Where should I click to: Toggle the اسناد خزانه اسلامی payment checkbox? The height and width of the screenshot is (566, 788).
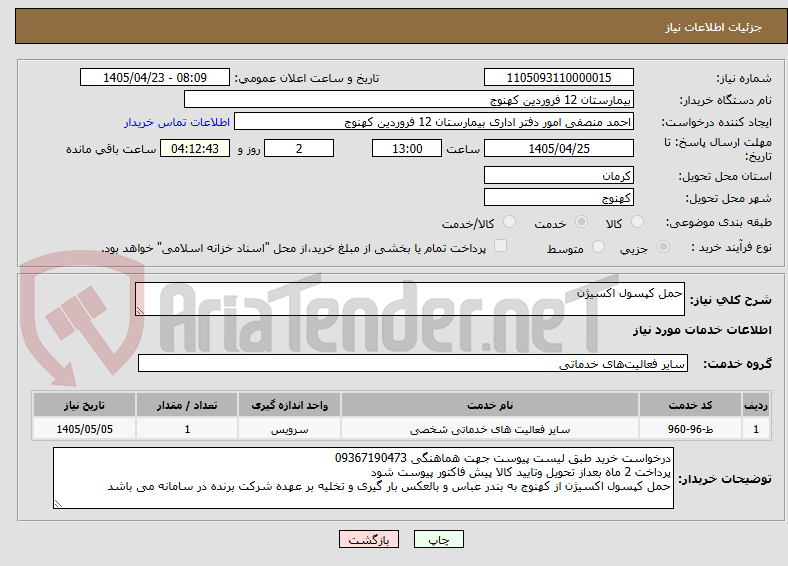(501, 246)
